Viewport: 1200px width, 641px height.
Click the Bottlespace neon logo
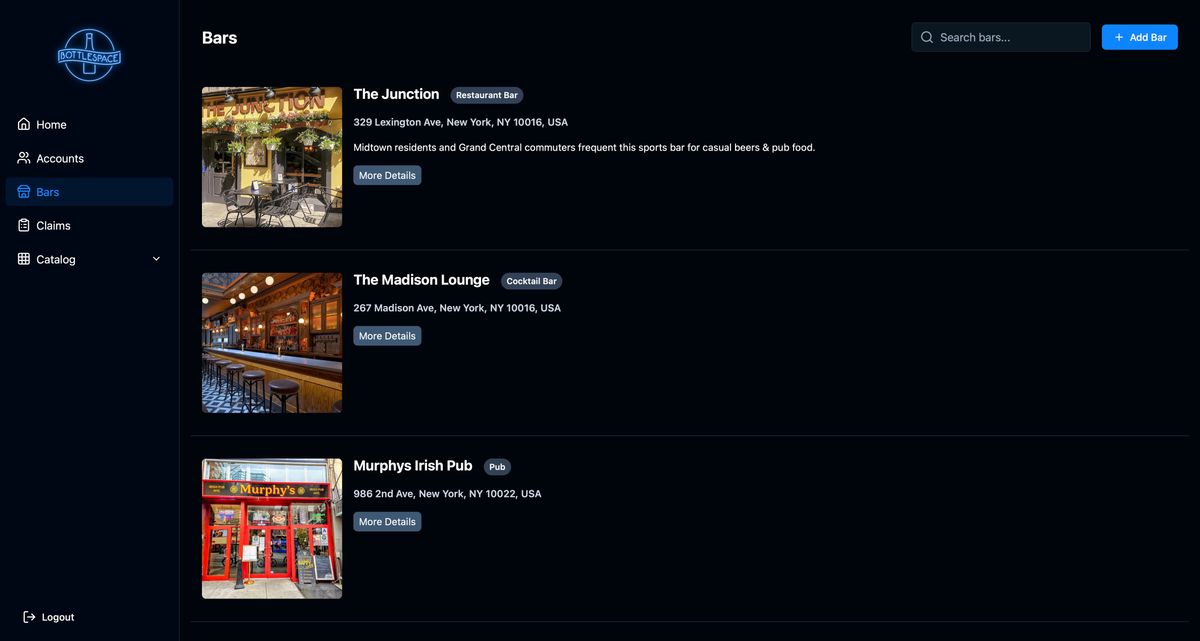89,55
